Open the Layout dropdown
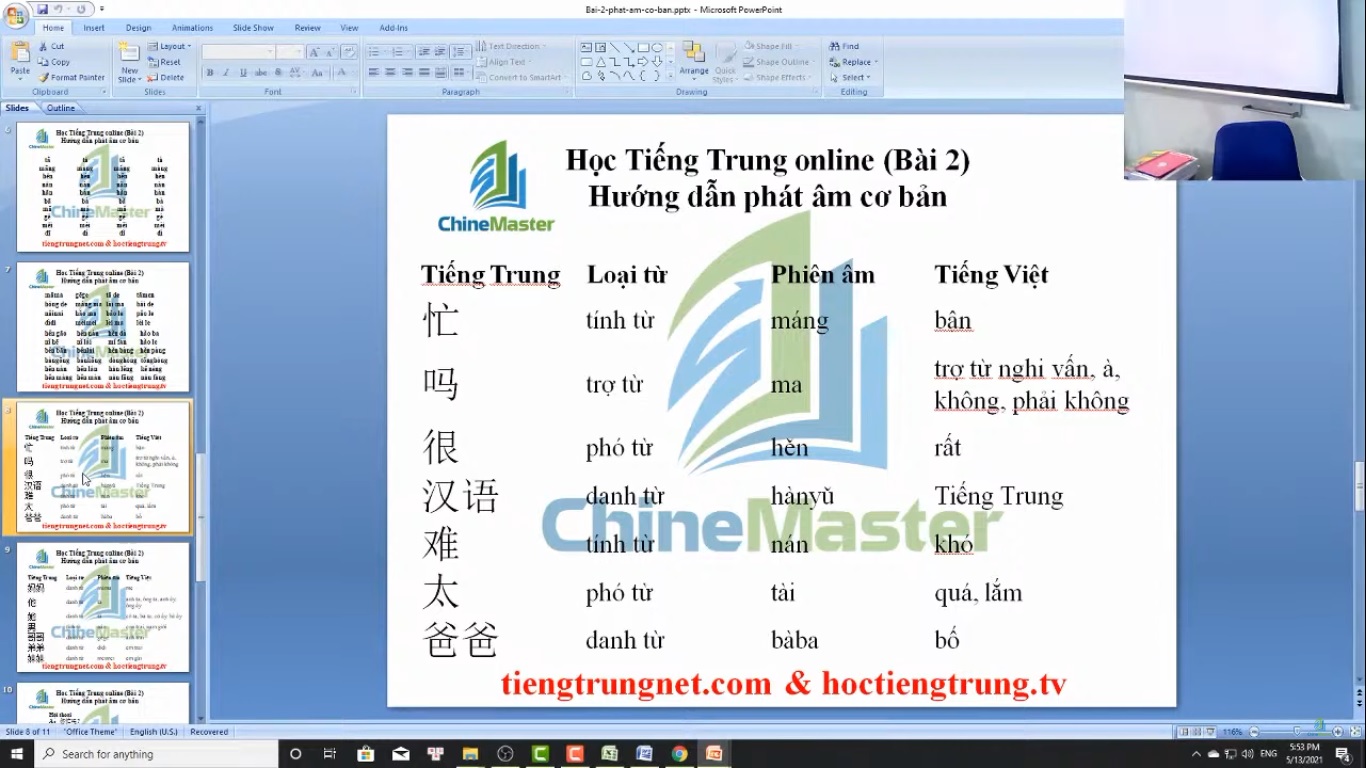Image resolution: width=1368 pixels, height=768 pixels. coord(169,46)
